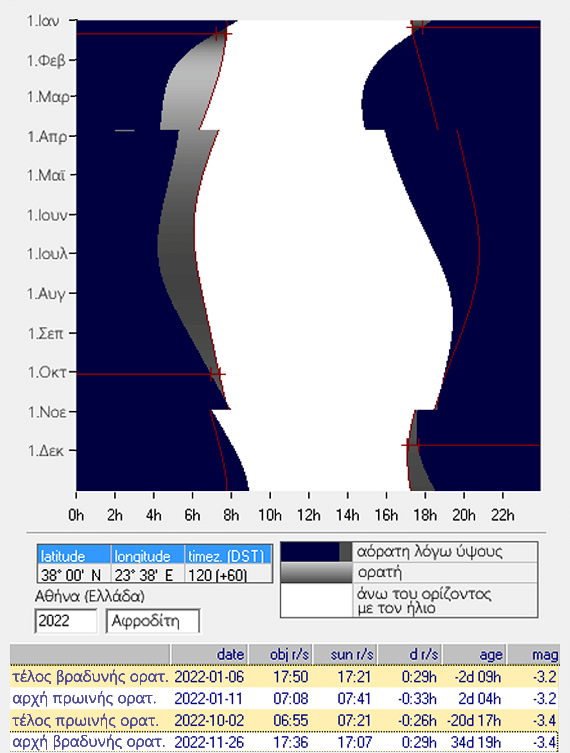Click the latitude value 38° 00' N
Image resolution: width=570 pixels, height=753 pixels.
pos(74,574)
